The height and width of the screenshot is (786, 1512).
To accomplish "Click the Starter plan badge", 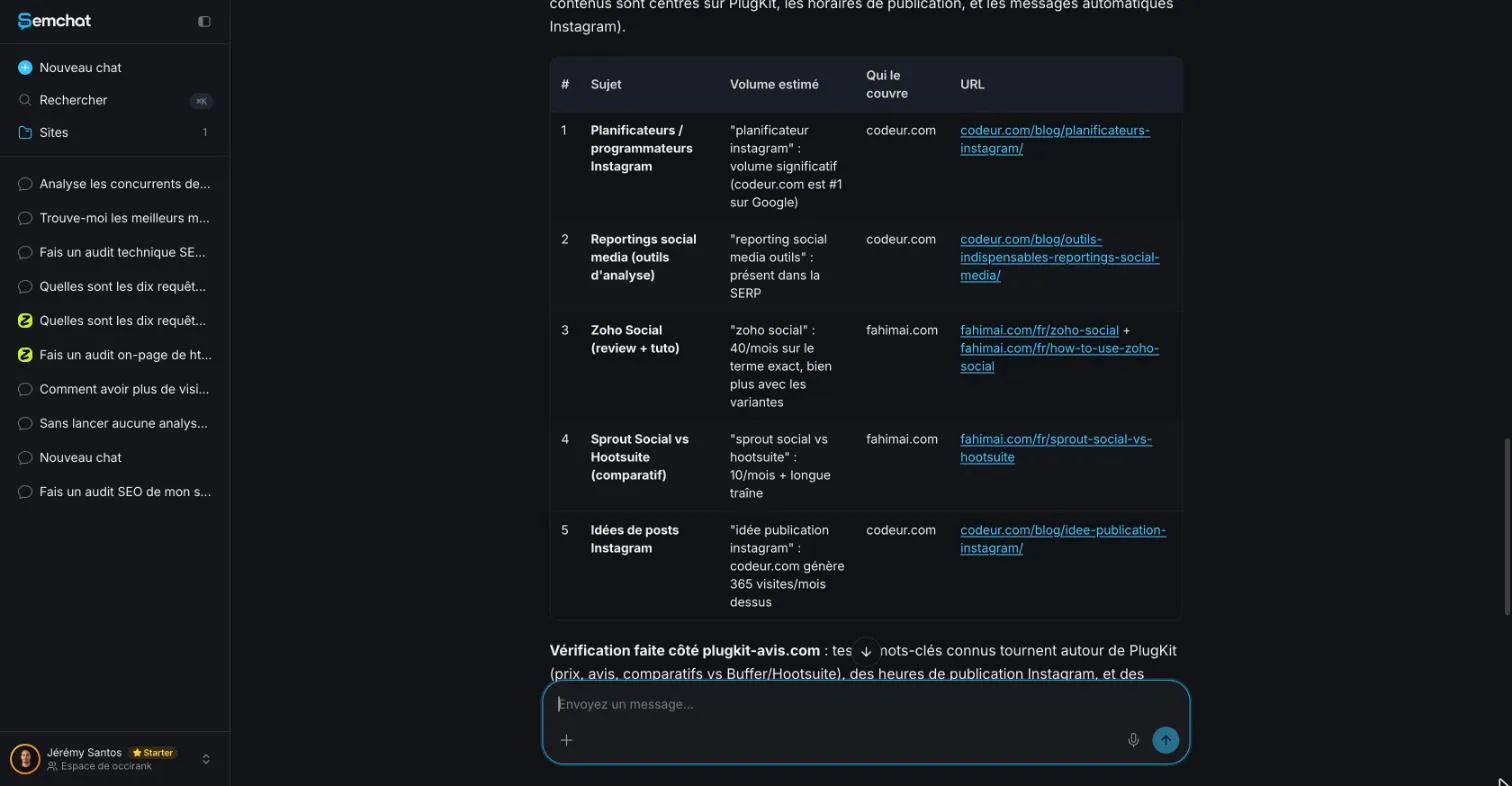I will (x=153, y=753).
